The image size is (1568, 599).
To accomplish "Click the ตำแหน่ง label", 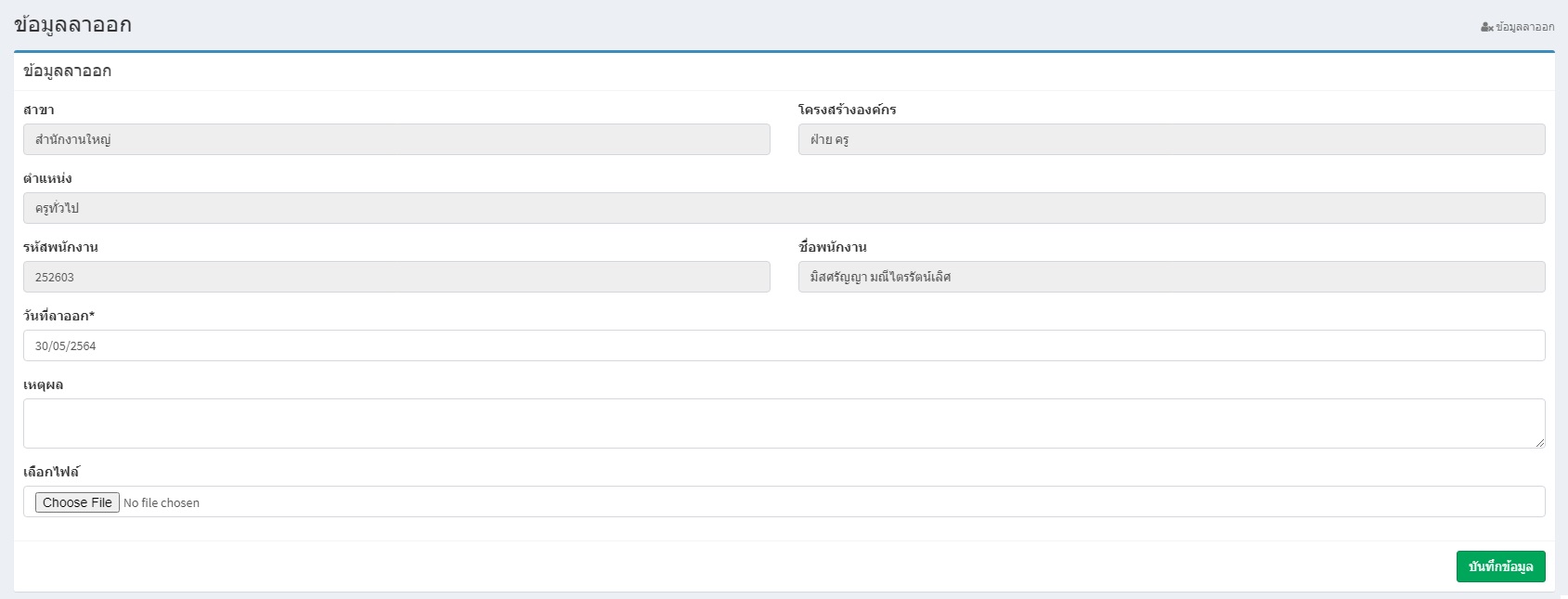I will click(47, 178).
